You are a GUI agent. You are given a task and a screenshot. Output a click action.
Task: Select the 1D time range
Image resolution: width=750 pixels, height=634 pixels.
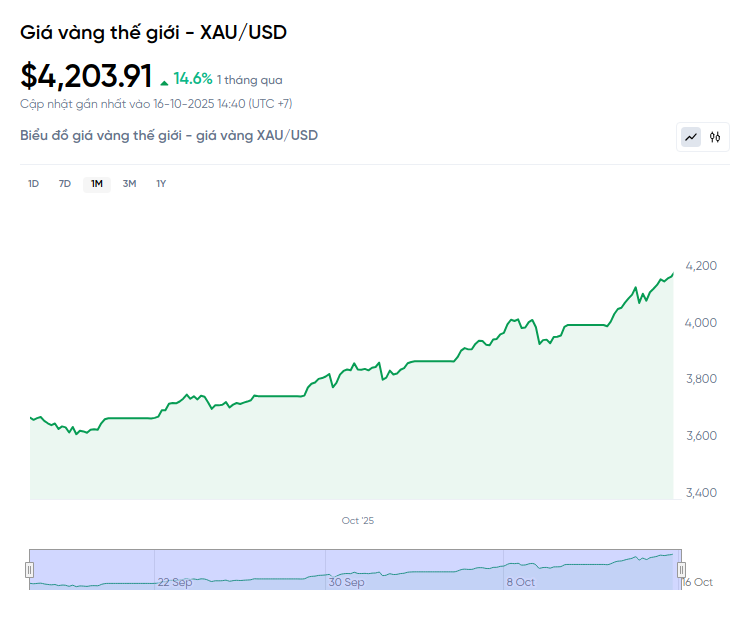tap(33, 183)
